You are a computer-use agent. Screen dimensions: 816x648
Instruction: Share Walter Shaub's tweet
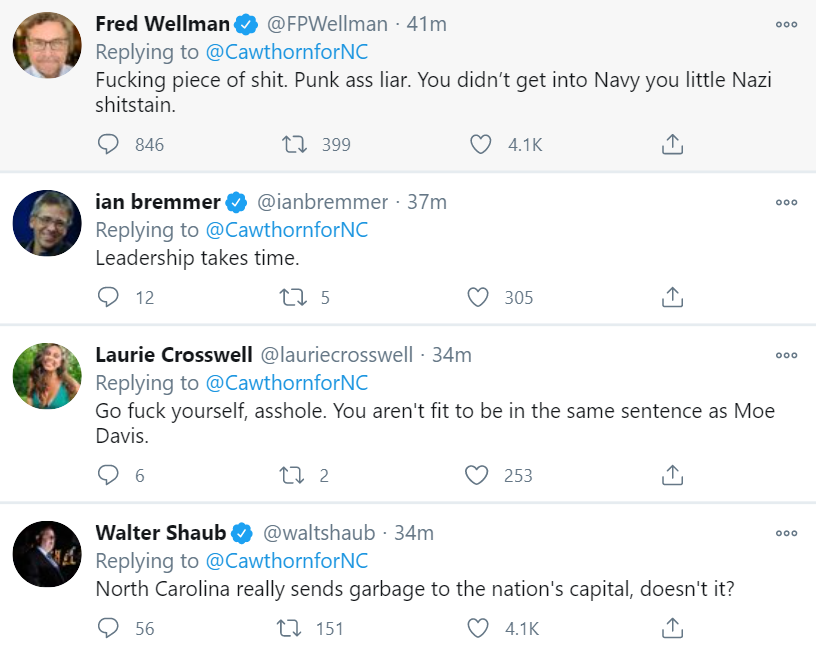click(x=673, y=628)
